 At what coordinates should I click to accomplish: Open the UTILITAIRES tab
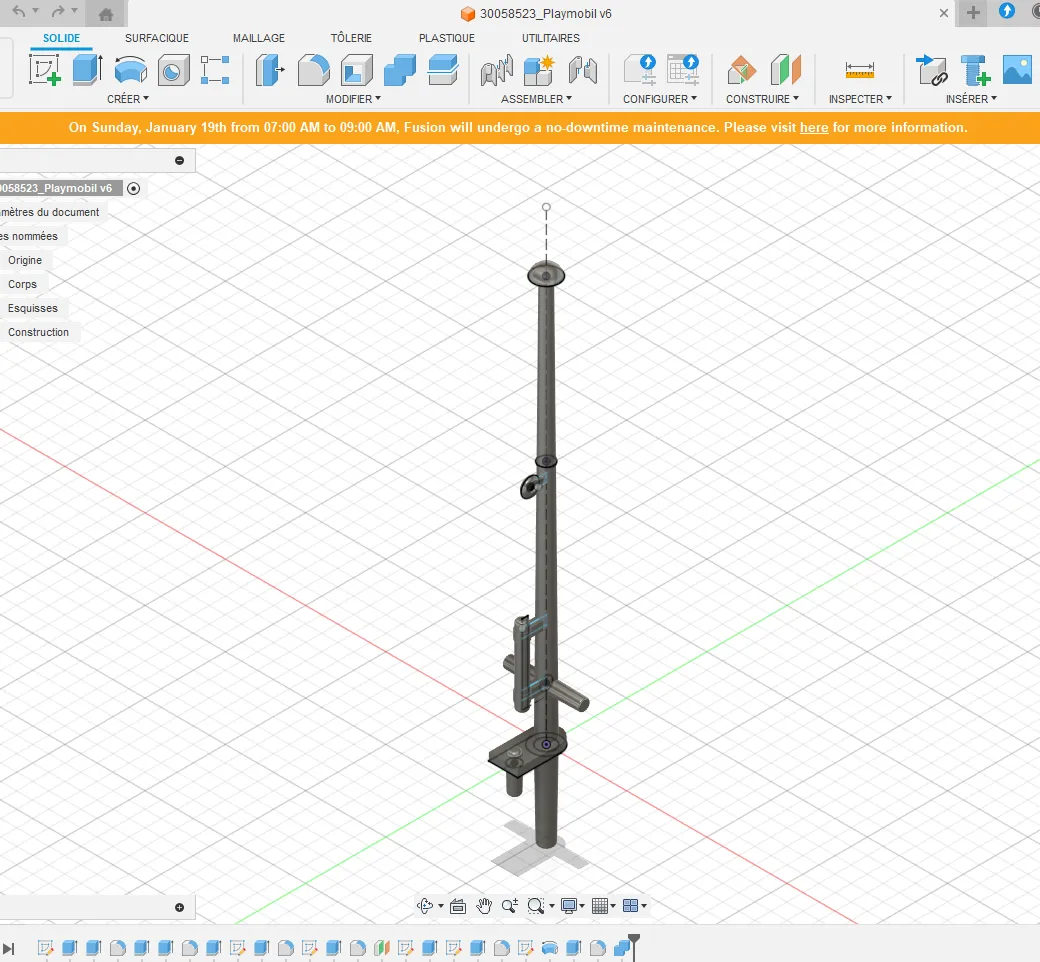pyautogui.click(x=551, y=38)
